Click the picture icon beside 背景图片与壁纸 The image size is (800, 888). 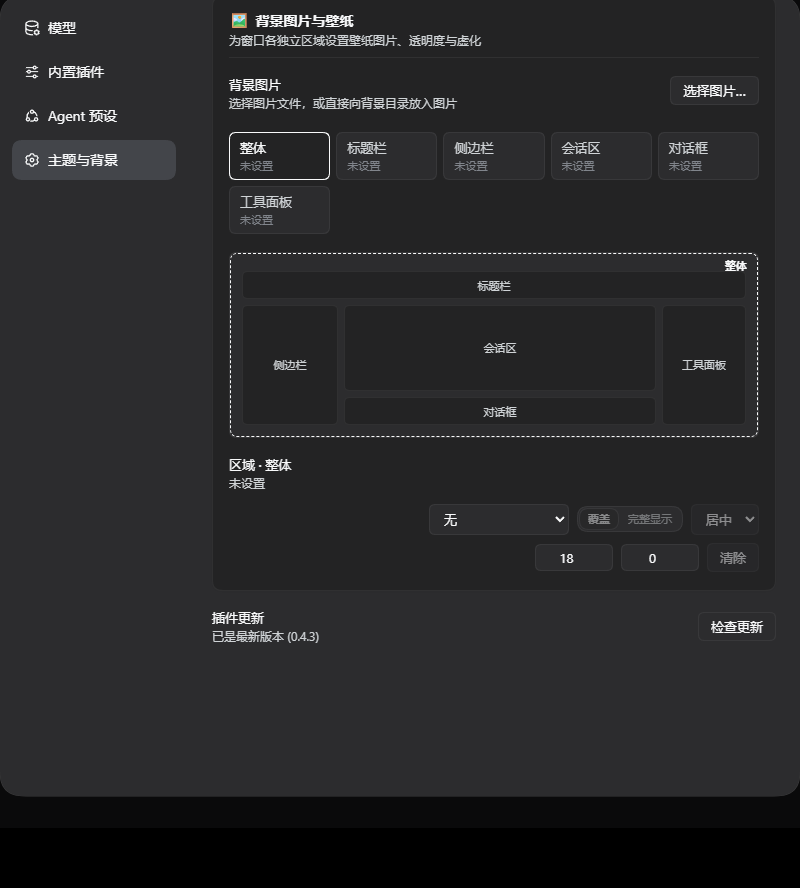[239, 21]
